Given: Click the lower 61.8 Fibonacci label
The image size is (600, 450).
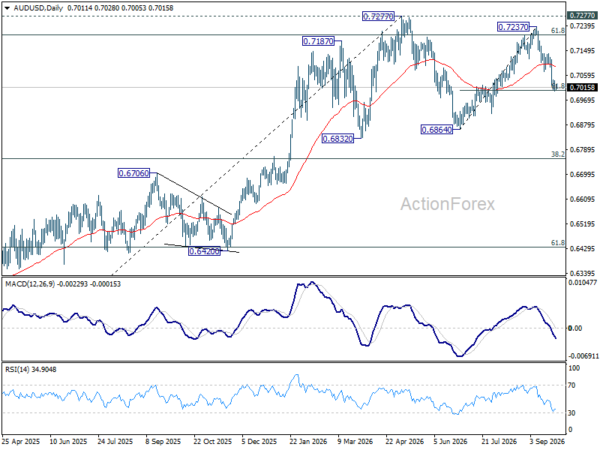Looking at the screenshot, I should 558,243.
